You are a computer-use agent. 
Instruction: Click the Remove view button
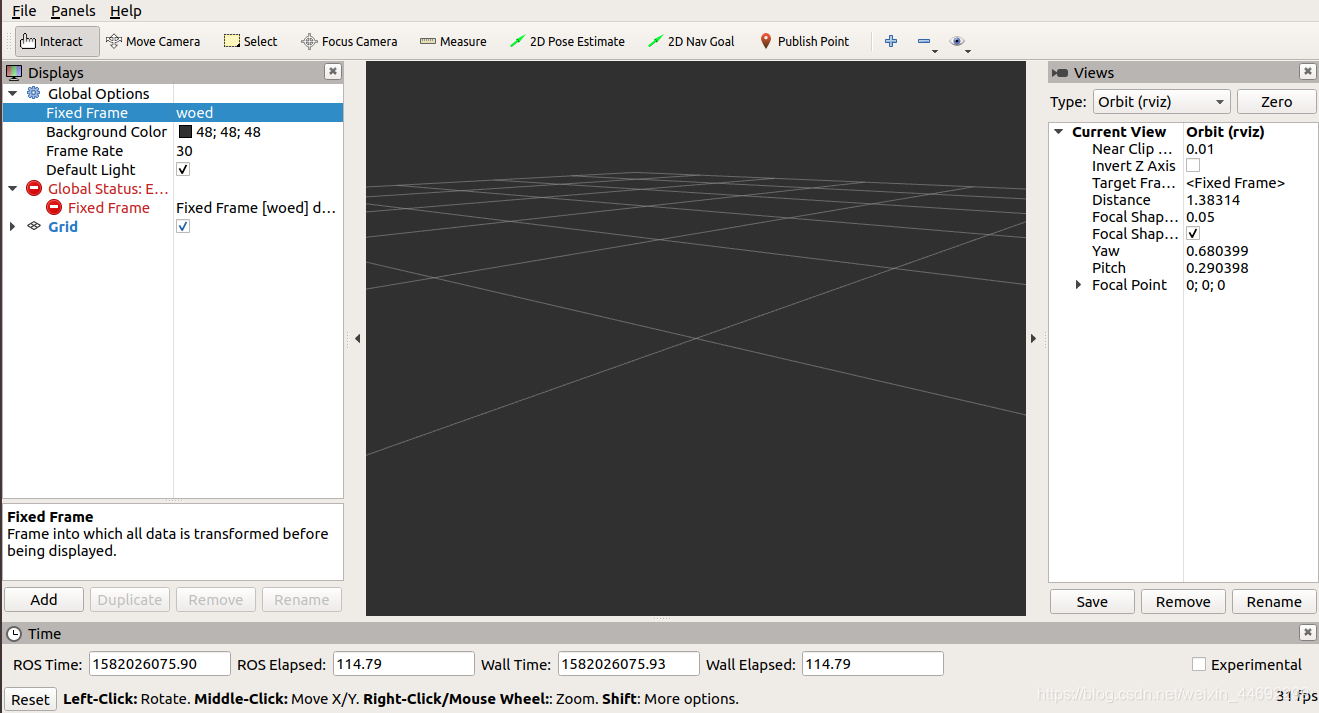(1183, 601)
